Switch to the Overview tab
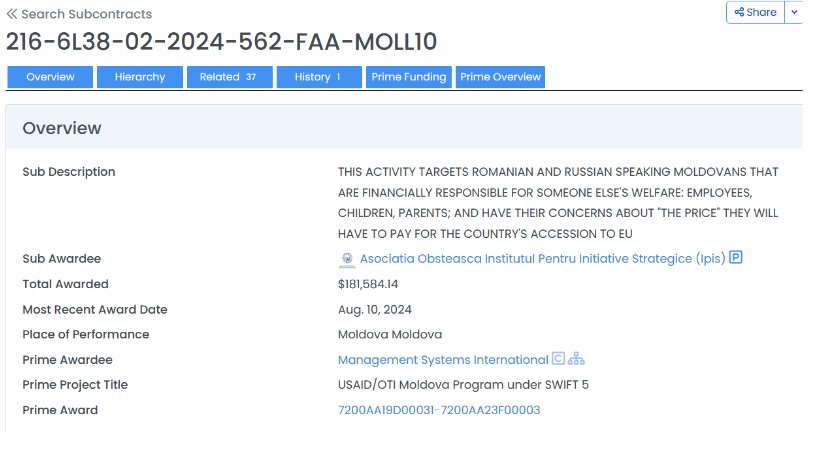Viewport: 813px width, 455px height. 50,77
